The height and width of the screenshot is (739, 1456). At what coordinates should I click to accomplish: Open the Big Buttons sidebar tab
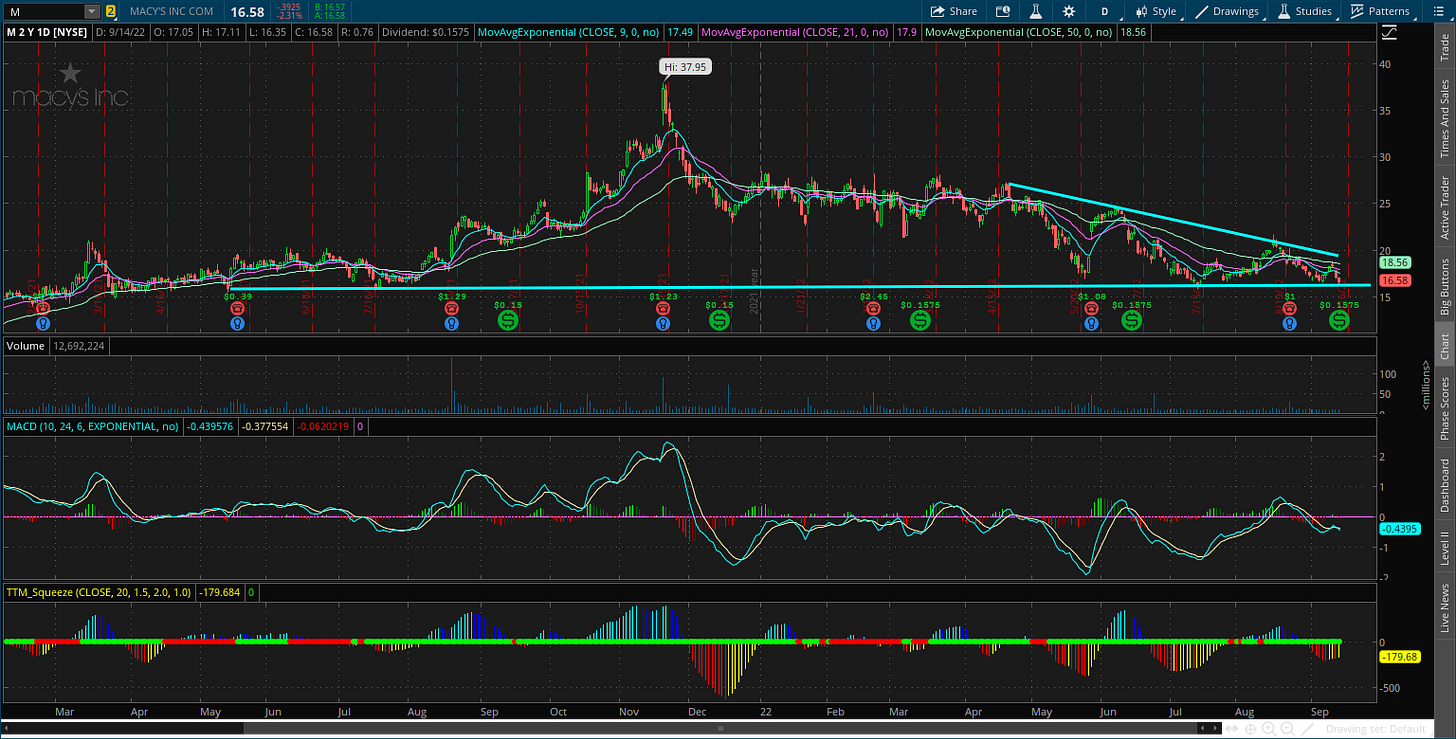(x=1444, y=286)
